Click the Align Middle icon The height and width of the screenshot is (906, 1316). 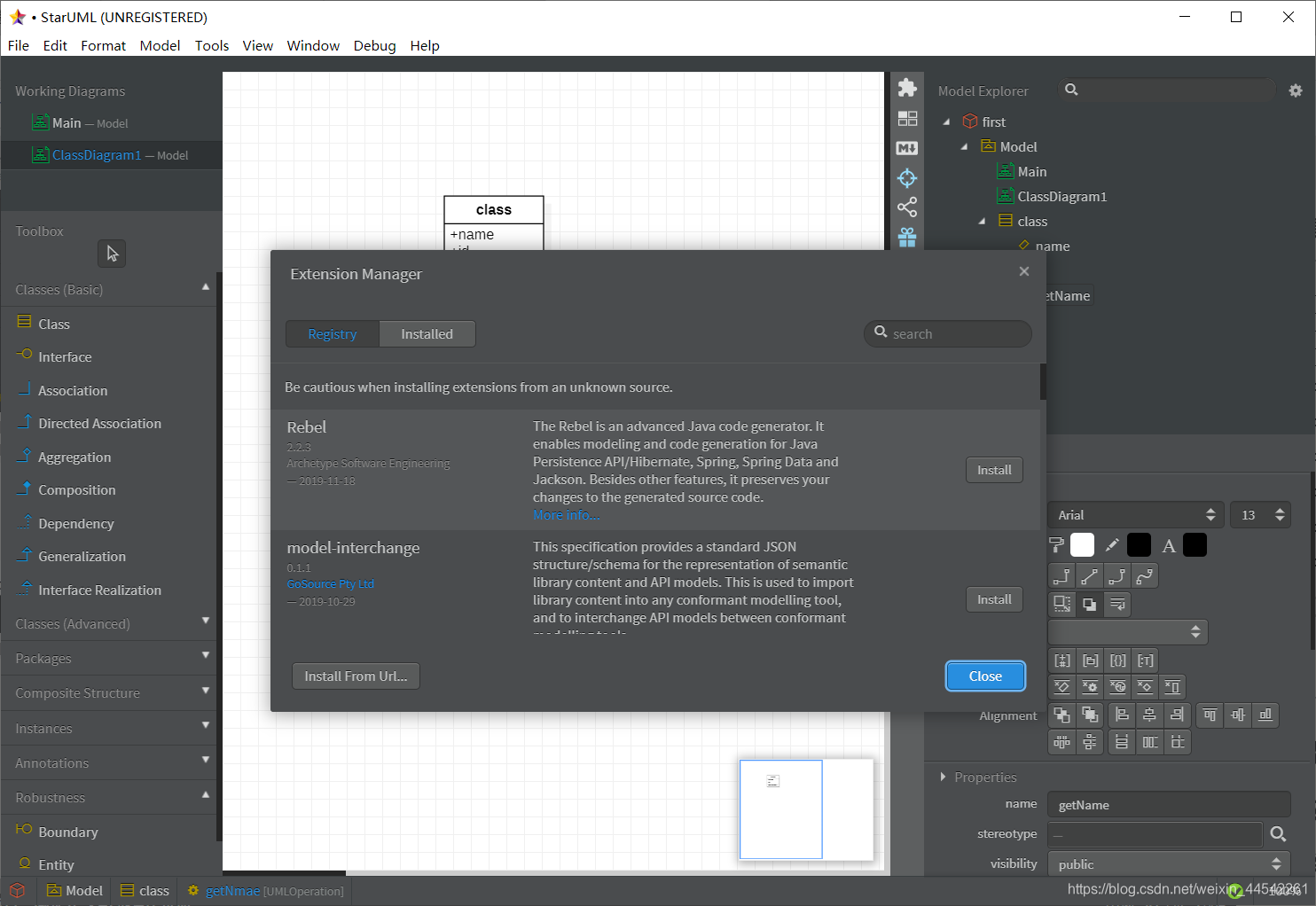(1238, 715)
